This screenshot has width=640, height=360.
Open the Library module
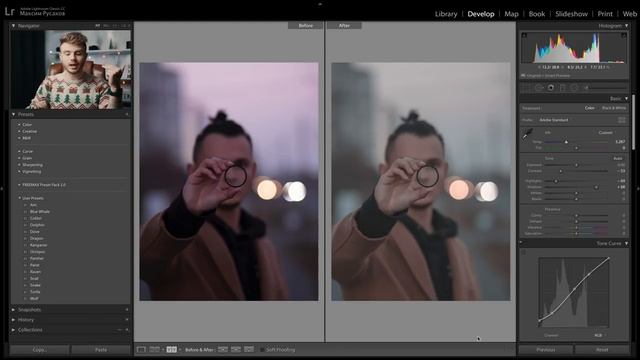[446, 14]
